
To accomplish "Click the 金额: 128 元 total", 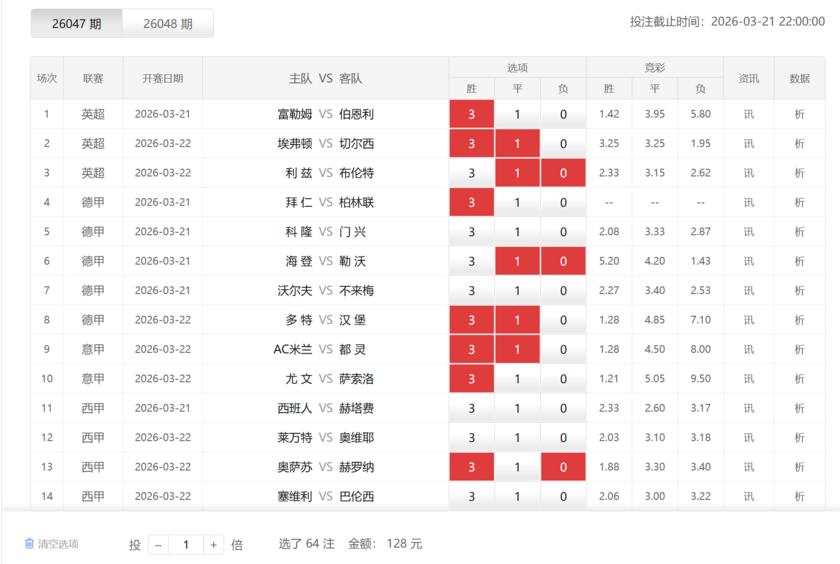I will point(385,544).
